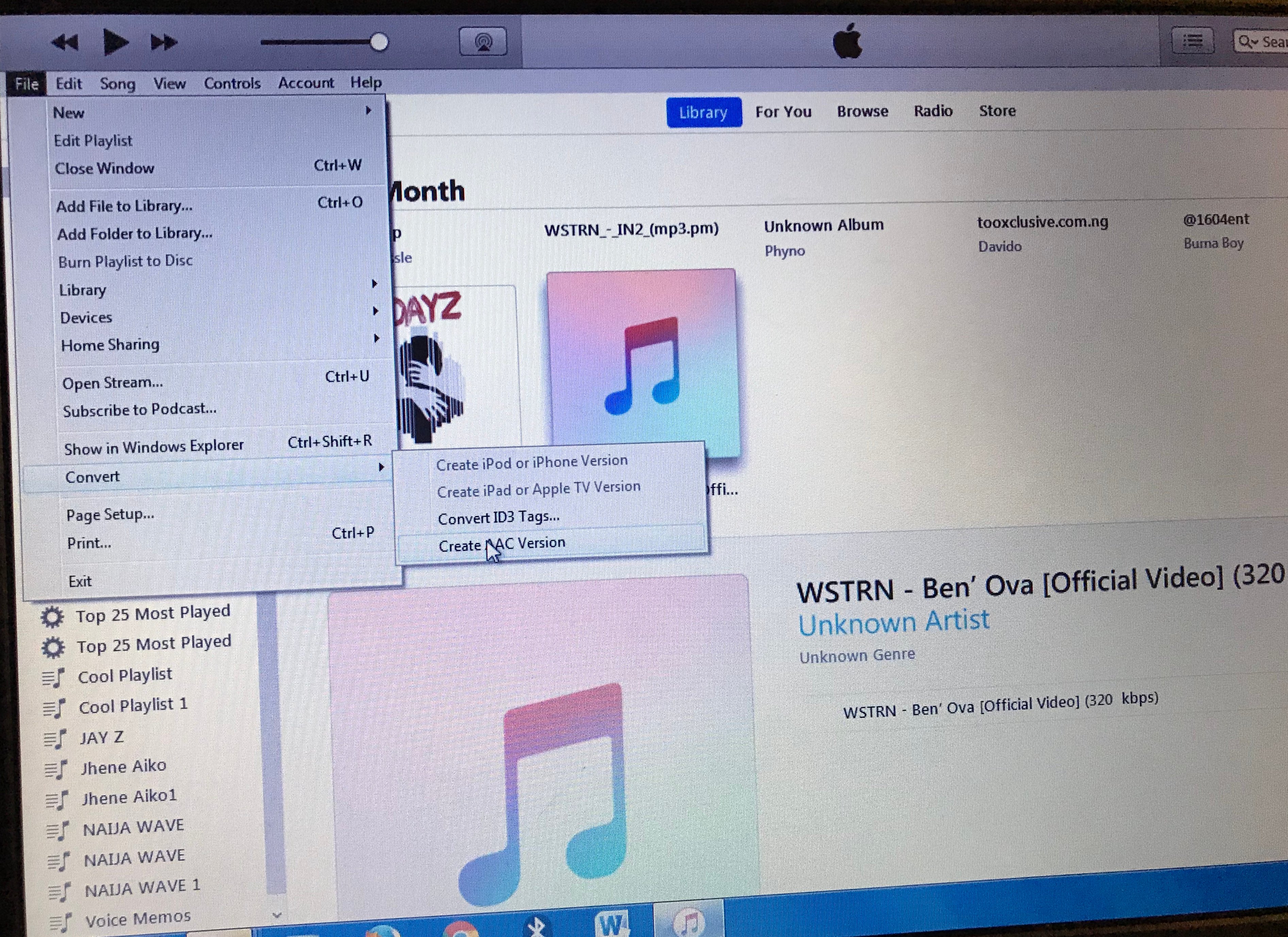Open the Controls menu
The width and height of the screenshot is (1288, 937).
tap(232, 83)
